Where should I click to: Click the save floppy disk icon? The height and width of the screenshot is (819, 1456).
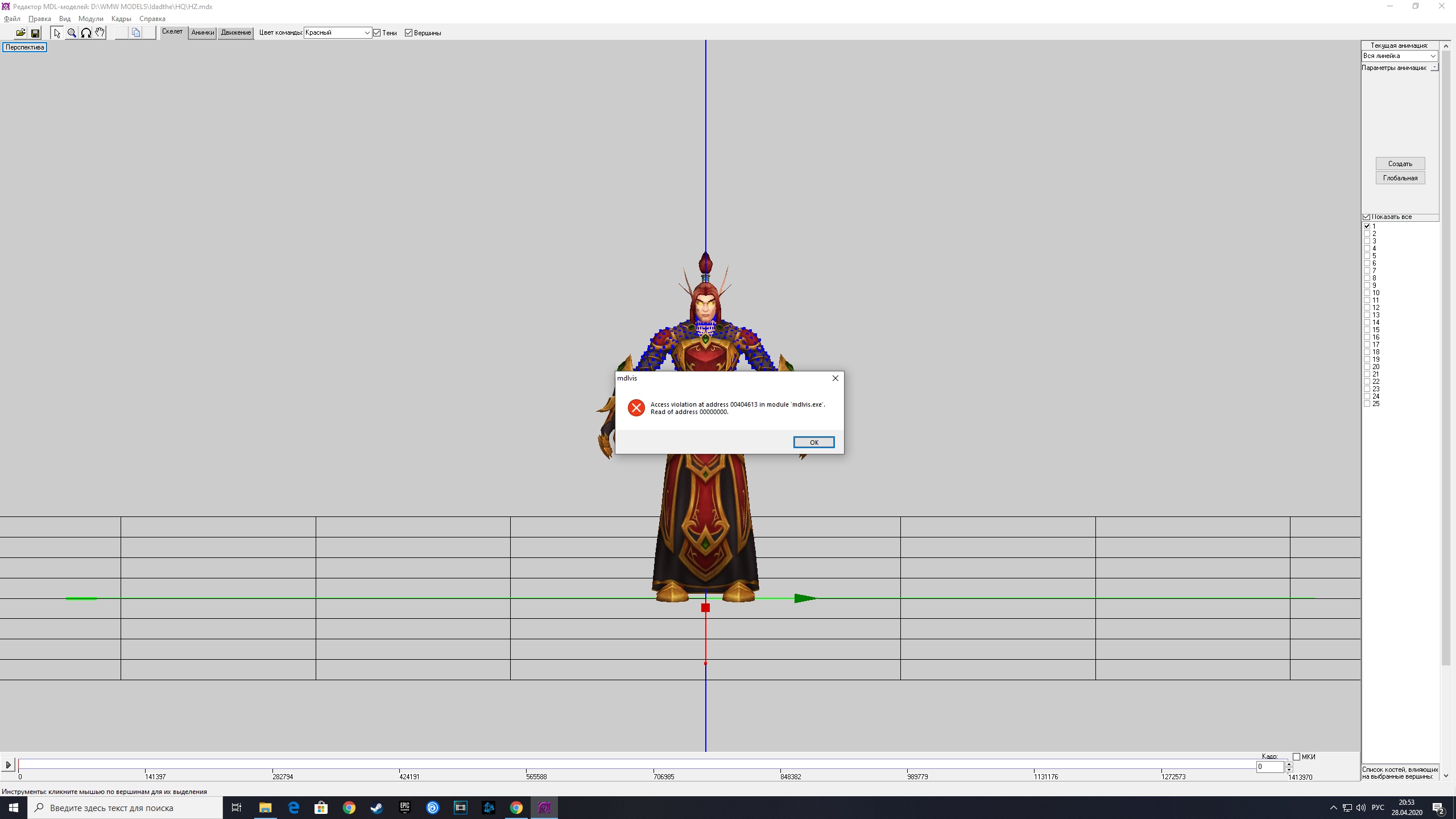pyautogui.click(x=35, y=33)
